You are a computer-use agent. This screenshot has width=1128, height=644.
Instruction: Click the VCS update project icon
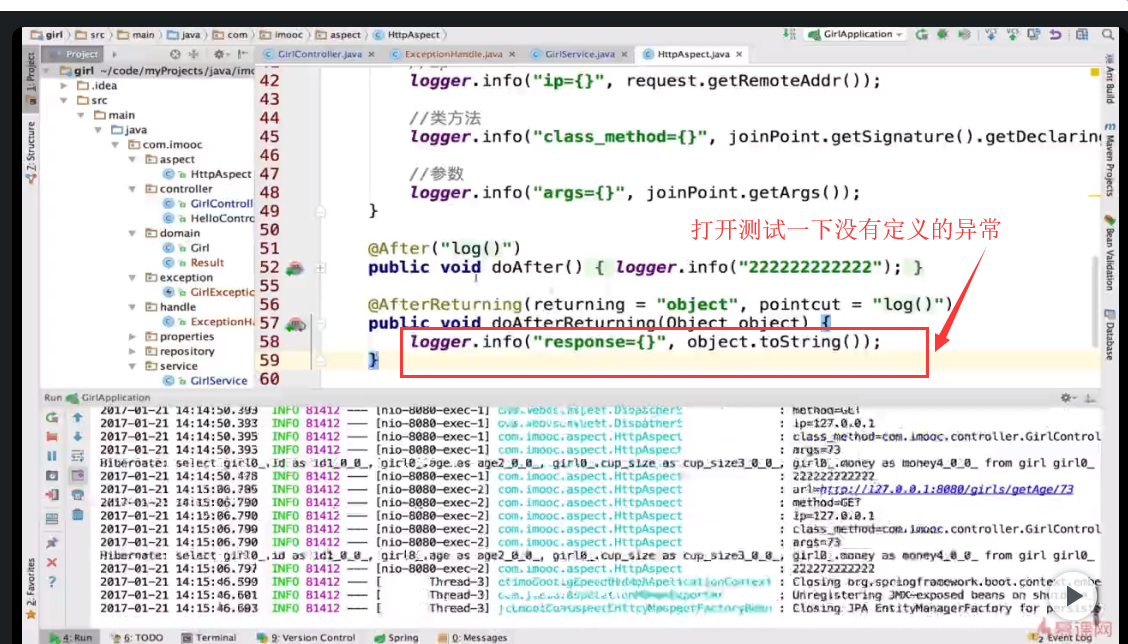click(991, 35)
